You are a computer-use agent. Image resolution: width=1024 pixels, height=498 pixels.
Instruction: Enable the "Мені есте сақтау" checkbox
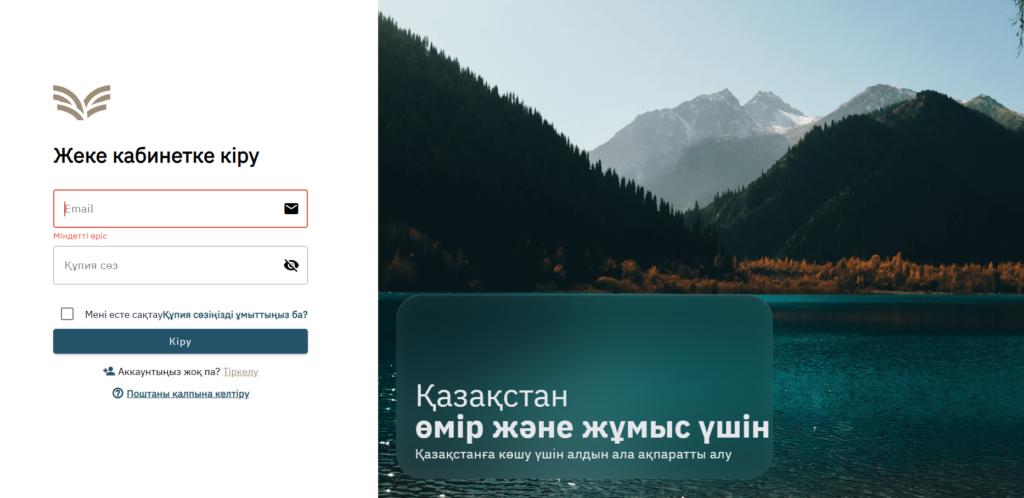pyautogui.click(x=67, y=314)
